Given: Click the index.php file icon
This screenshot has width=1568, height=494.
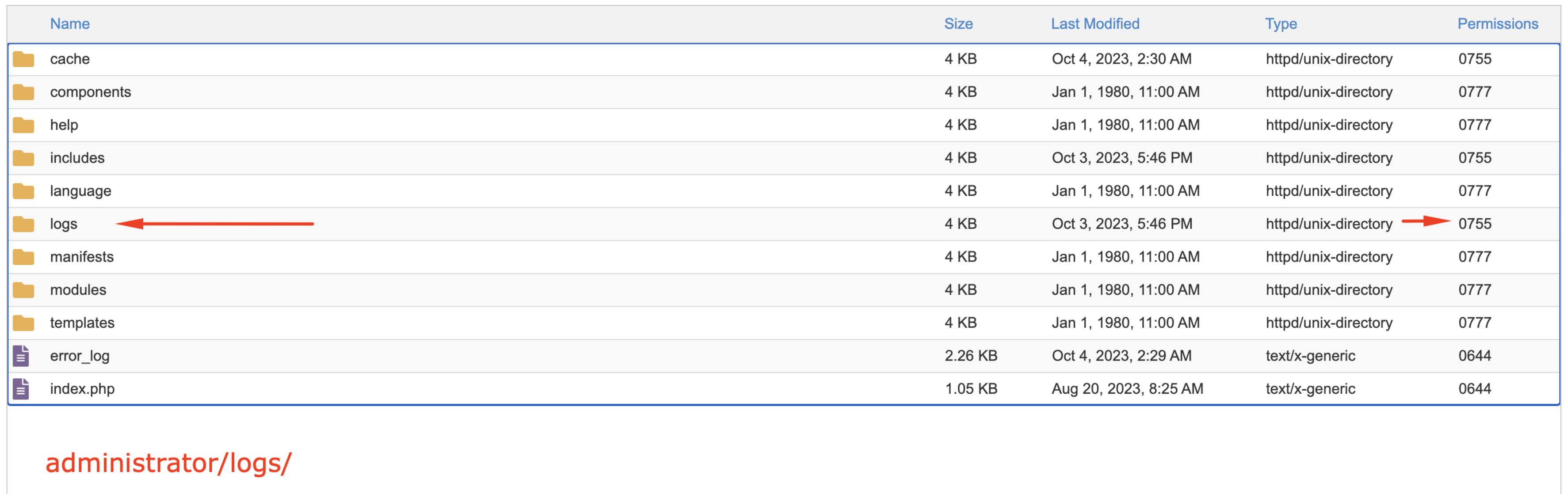Looking at the screenshot, I should pyautogui.click(x=21, y=389).
